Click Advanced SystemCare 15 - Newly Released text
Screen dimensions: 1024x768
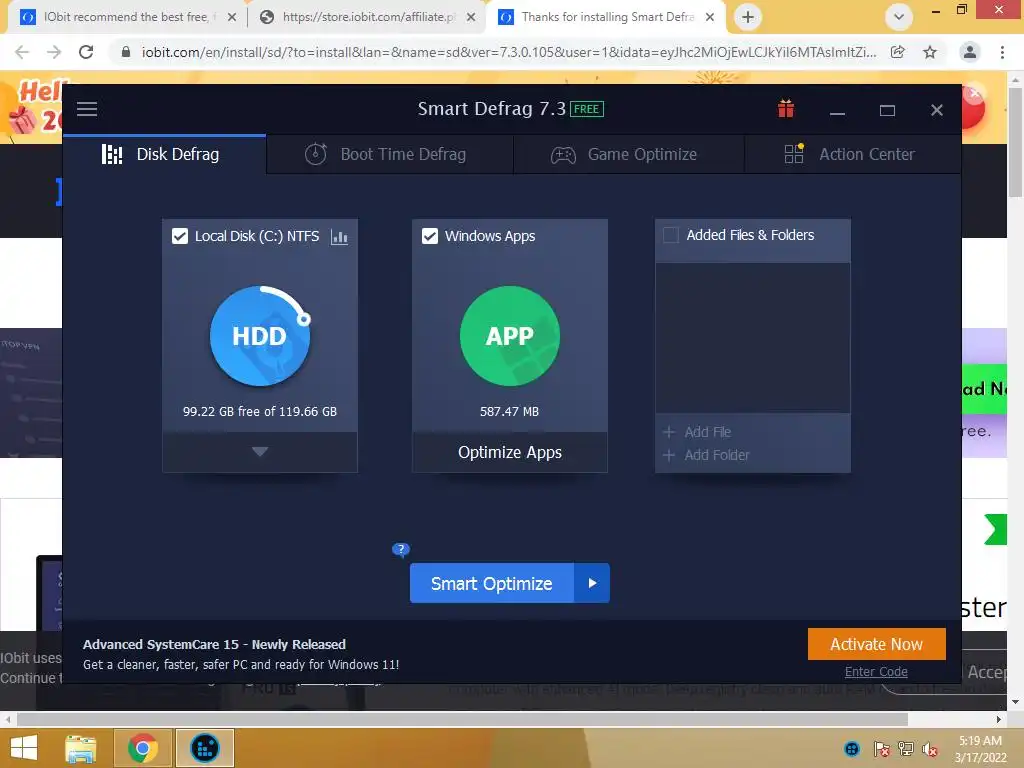pyautogui.click(x=214, y=645)
